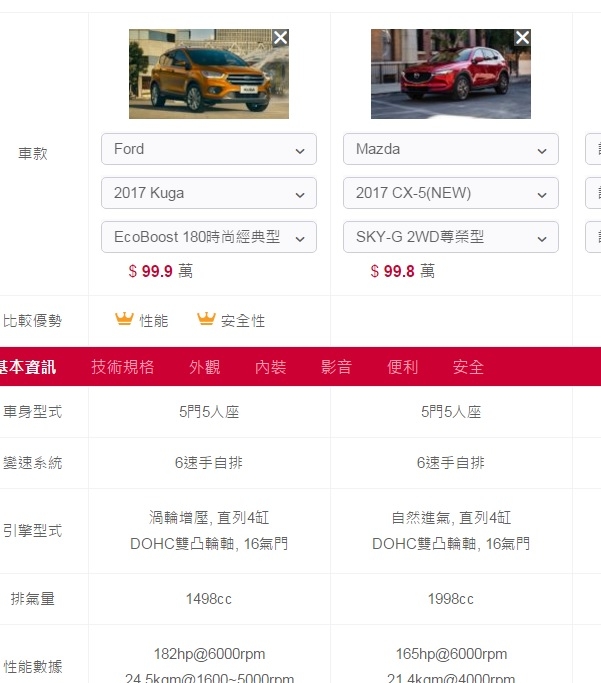Click the 變速系統 row label
Screen dimensions: 601x683
coord(32,463)
